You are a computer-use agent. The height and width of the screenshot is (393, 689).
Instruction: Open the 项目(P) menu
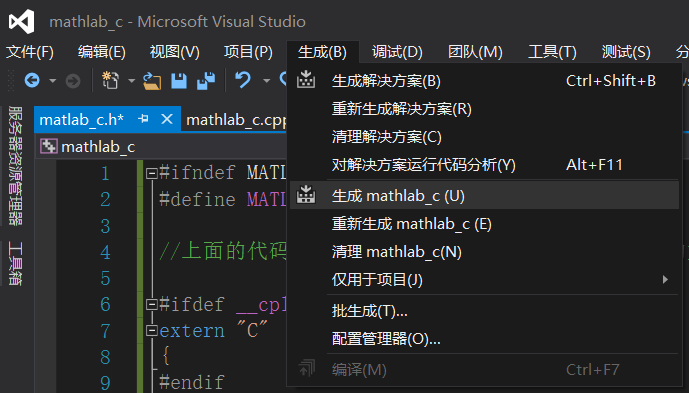[248, 52]
